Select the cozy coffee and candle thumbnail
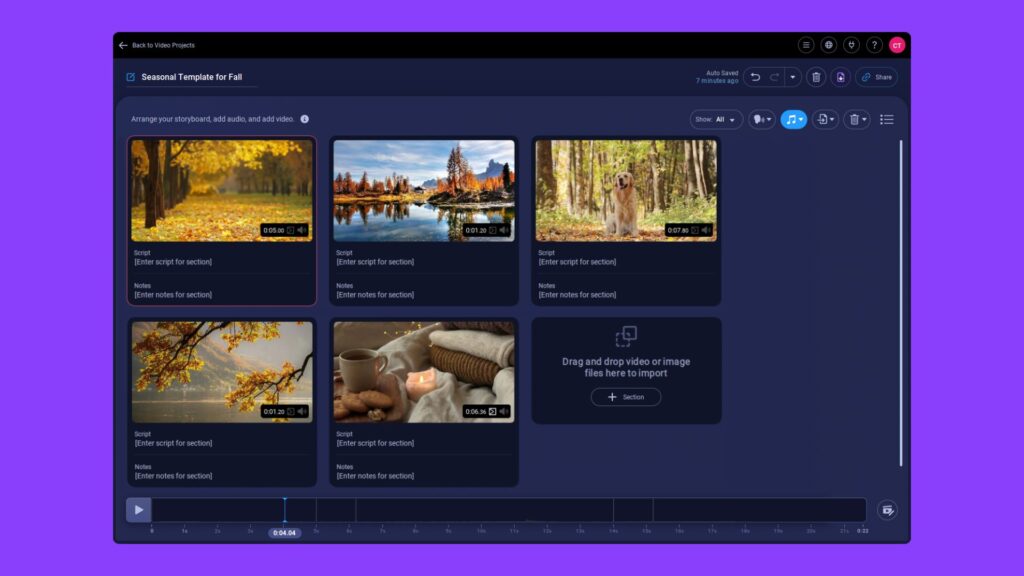 tap(424, 372)
